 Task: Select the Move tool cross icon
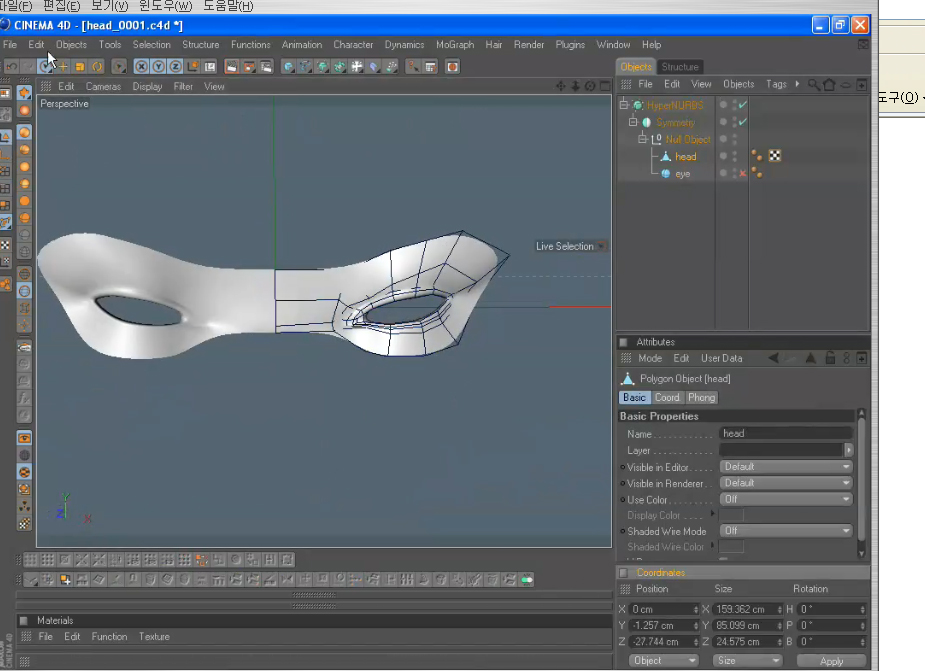[63, 67]
